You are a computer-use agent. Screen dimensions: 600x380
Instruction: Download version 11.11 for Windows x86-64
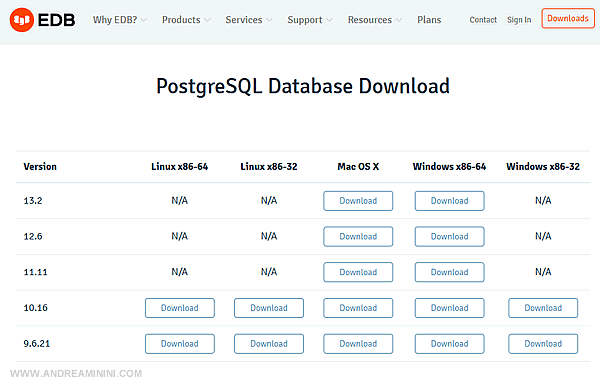[449, 272]
